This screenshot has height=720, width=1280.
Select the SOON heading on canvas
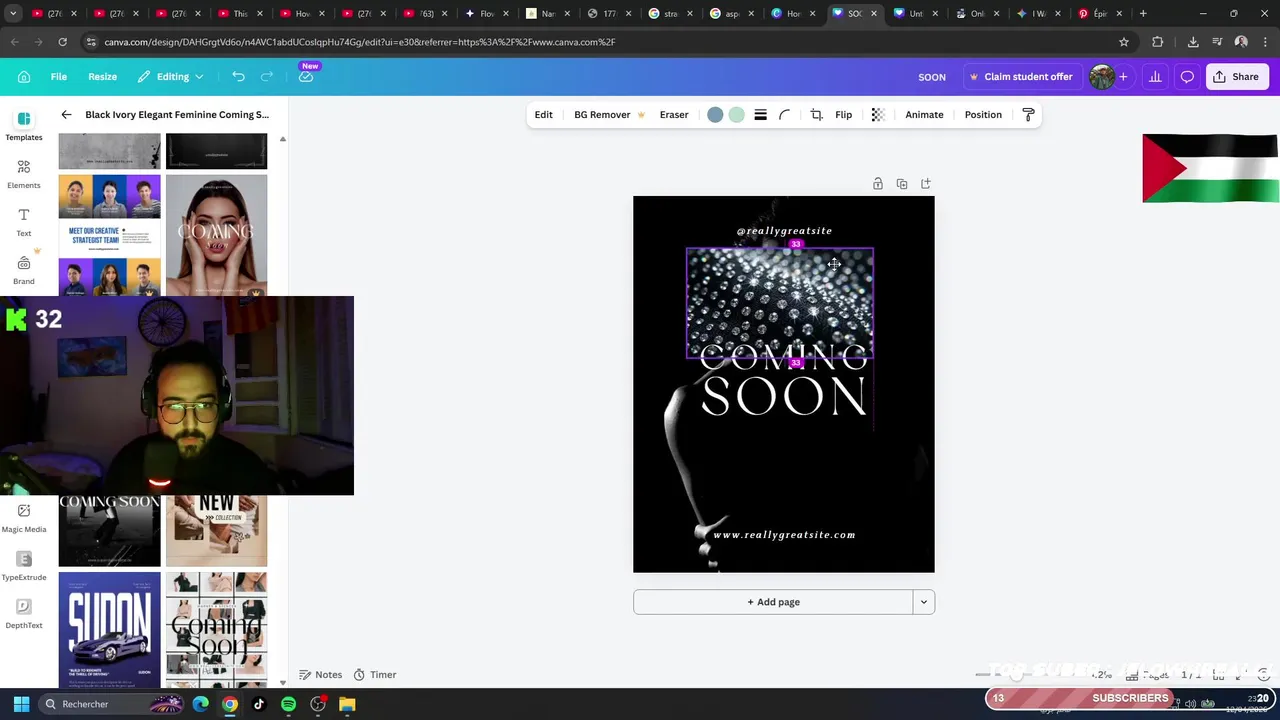pos(784,397)
